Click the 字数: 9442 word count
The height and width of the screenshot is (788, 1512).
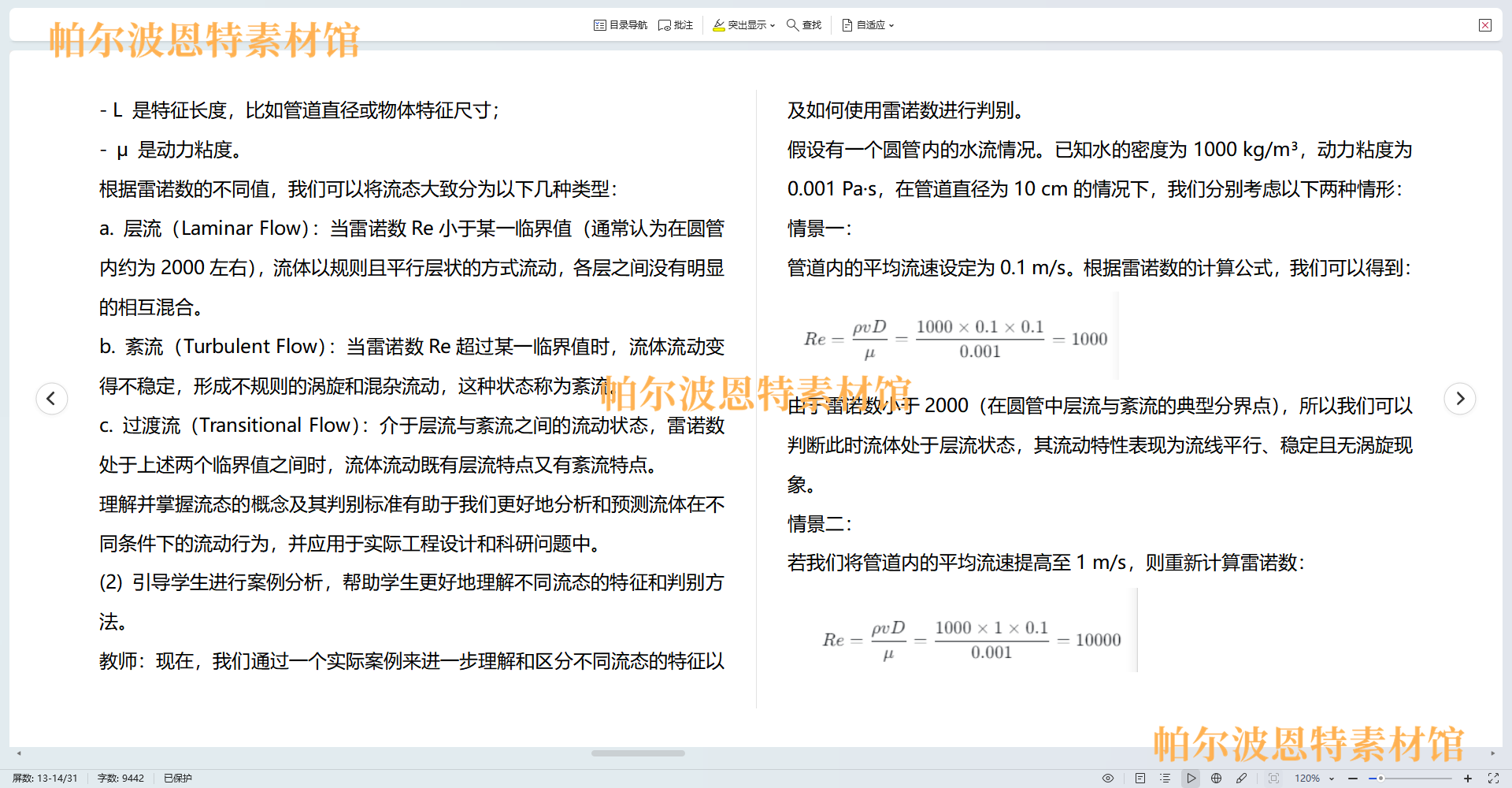pos(120,778)
